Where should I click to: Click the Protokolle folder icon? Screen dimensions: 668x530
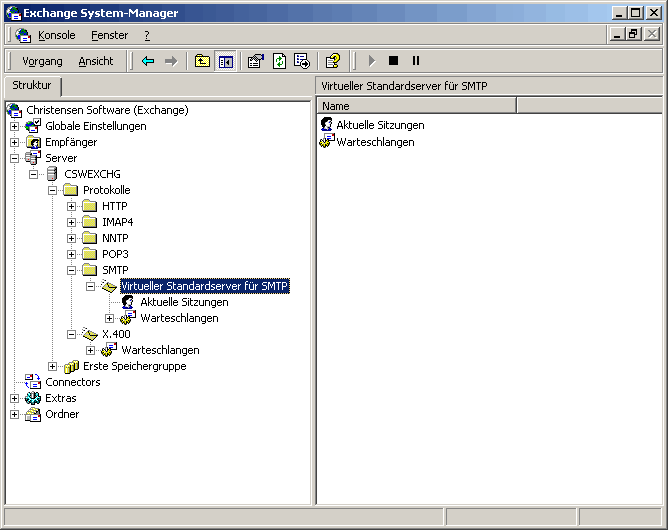(71, 190)
